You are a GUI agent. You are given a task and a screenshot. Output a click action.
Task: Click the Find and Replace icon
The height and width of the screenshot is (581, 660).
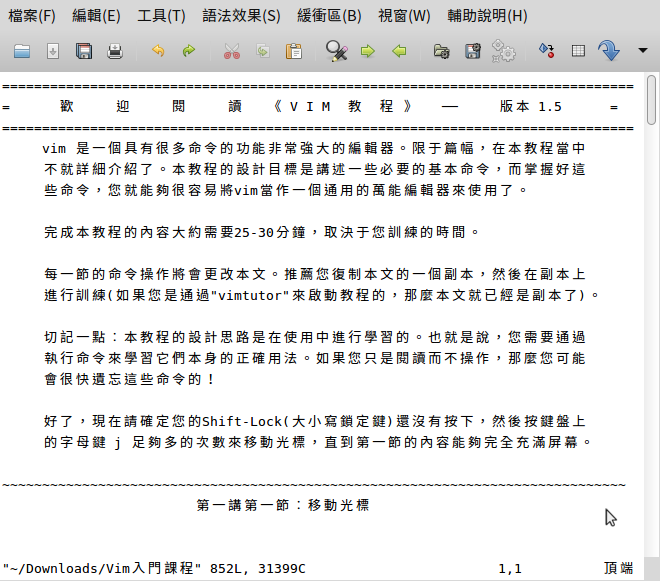337,51
